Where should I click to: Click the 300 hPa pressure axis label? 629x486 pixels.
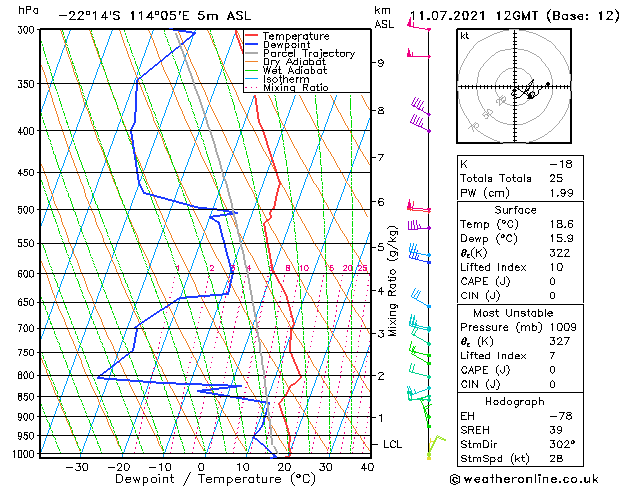pyautogui.click(x=27, y=30)
